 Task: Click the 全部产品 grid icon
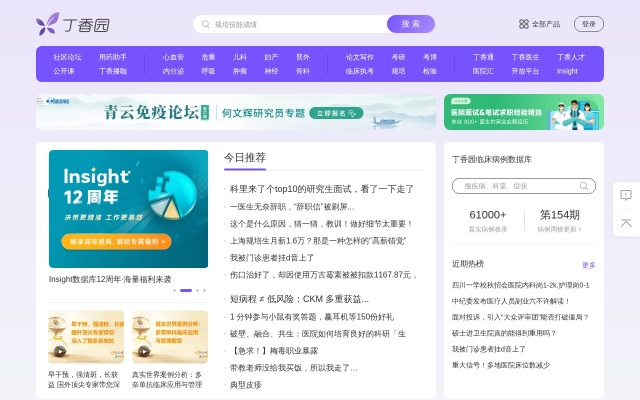coord(523,24)
